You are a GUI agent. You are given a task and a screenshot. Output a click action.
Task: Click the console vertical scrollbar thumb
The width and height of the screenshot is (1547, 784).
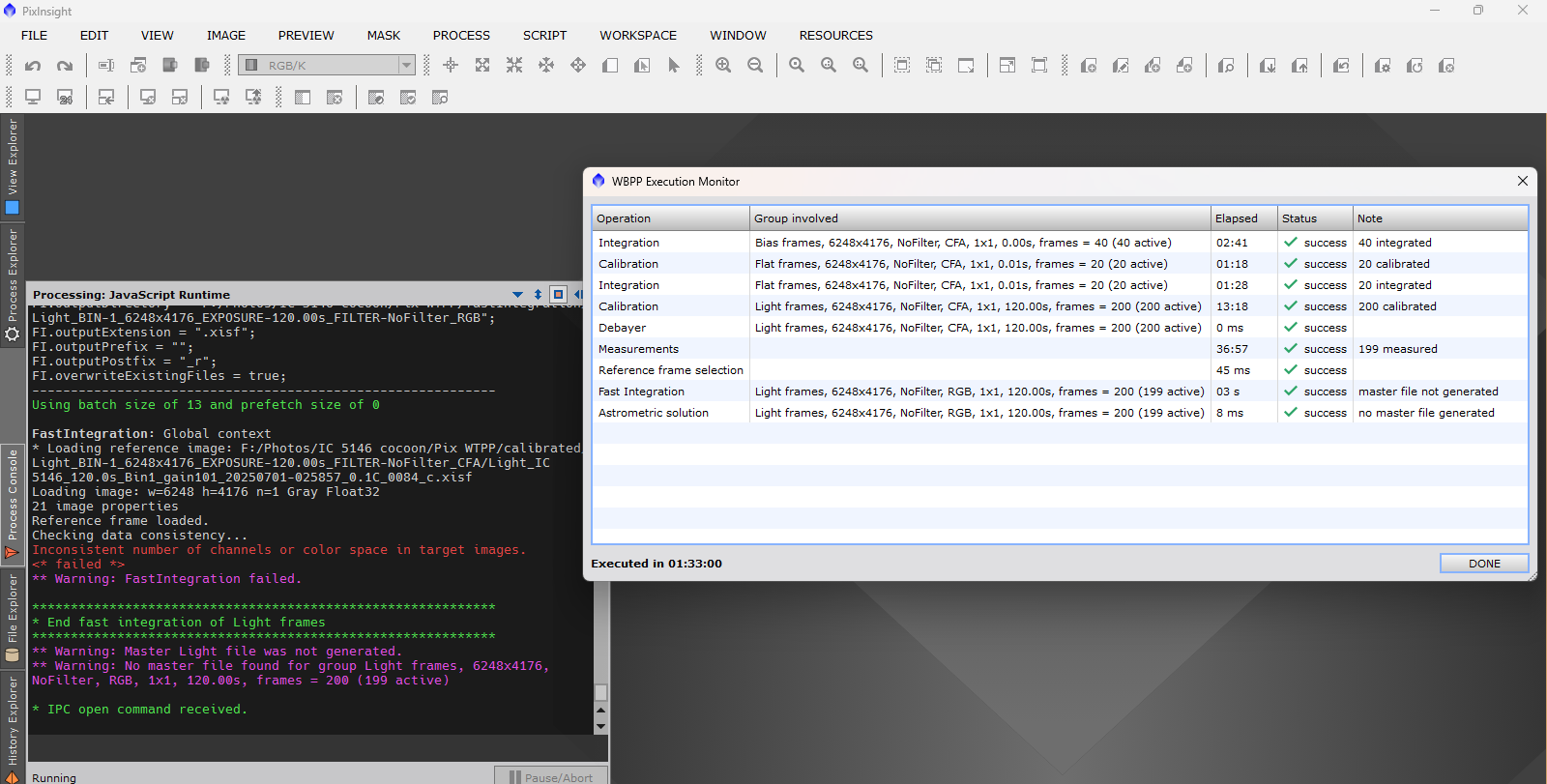click(x=600, y=692)
